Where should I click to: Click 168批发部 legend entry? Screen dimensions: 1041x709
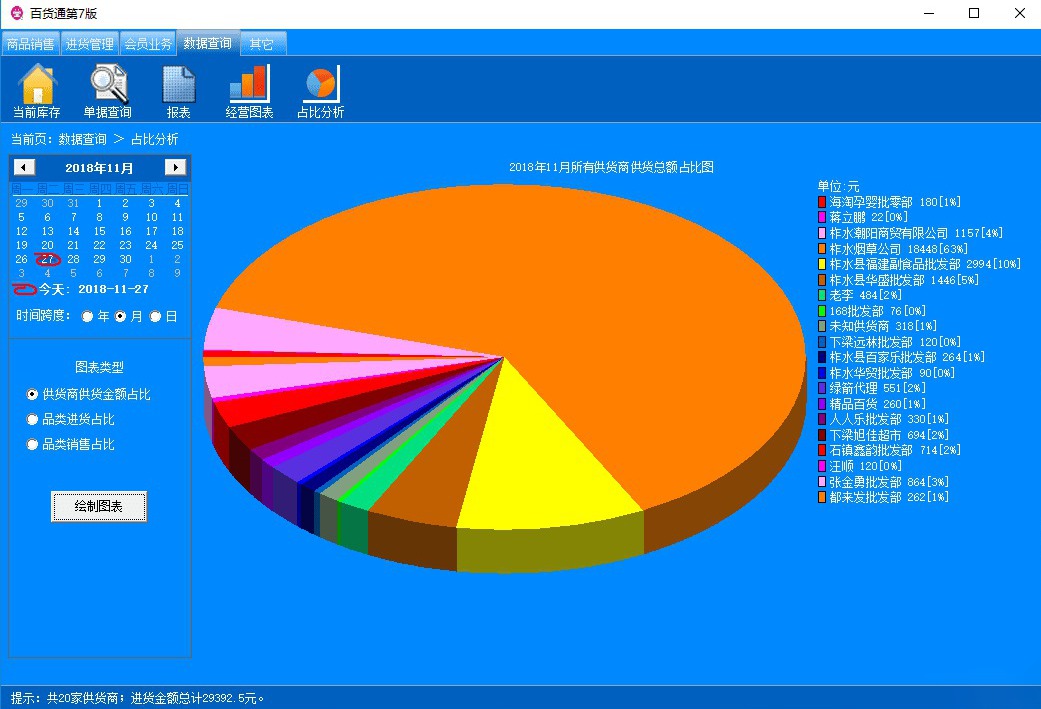pyautogui.click(x=872, y=311)
